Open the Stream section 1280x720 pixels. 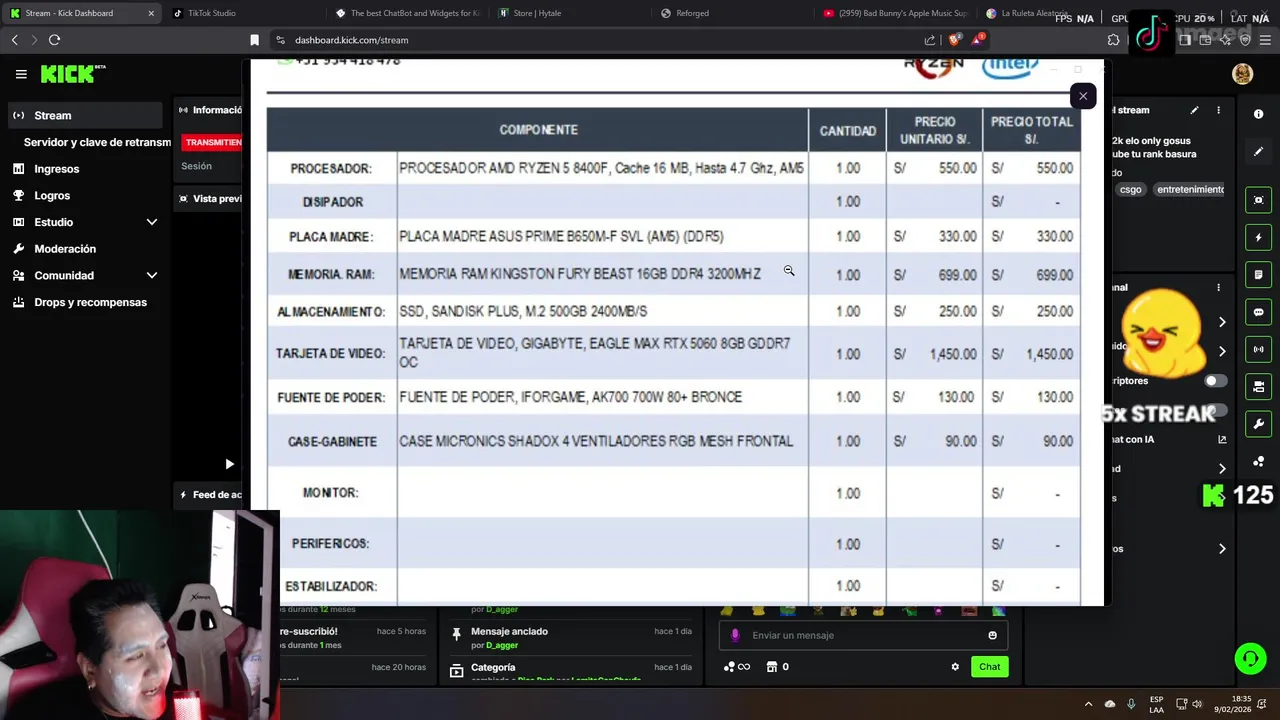85,115
